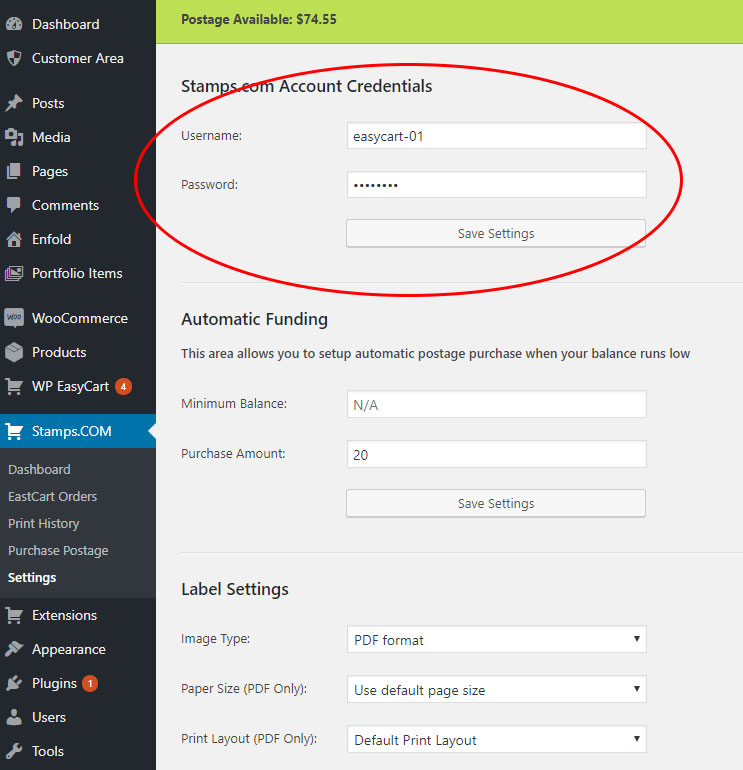
Task: Click the Extensions cart icon
Action: 14,615
